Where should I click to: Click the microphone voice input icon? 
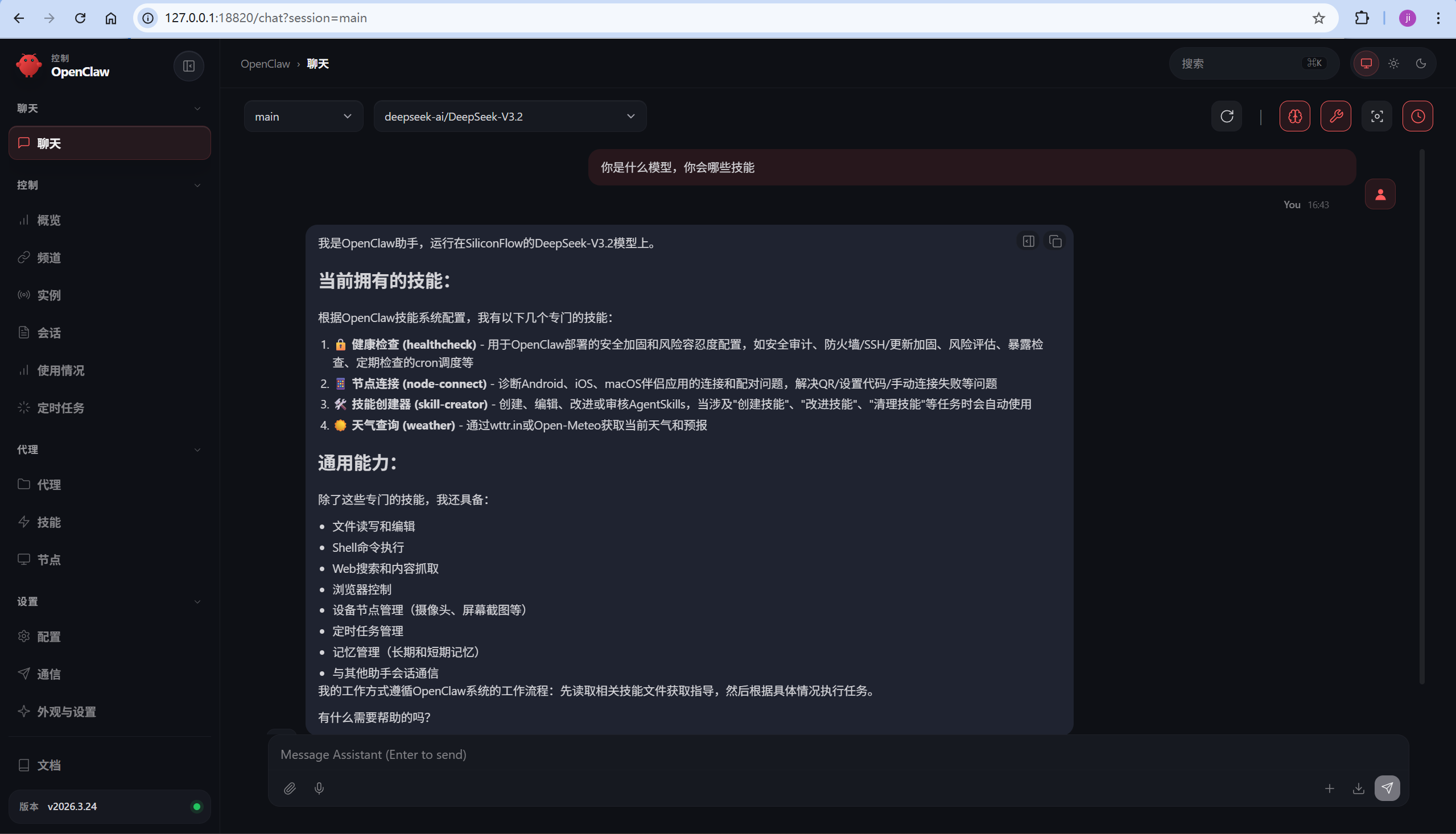pos(319,788)
